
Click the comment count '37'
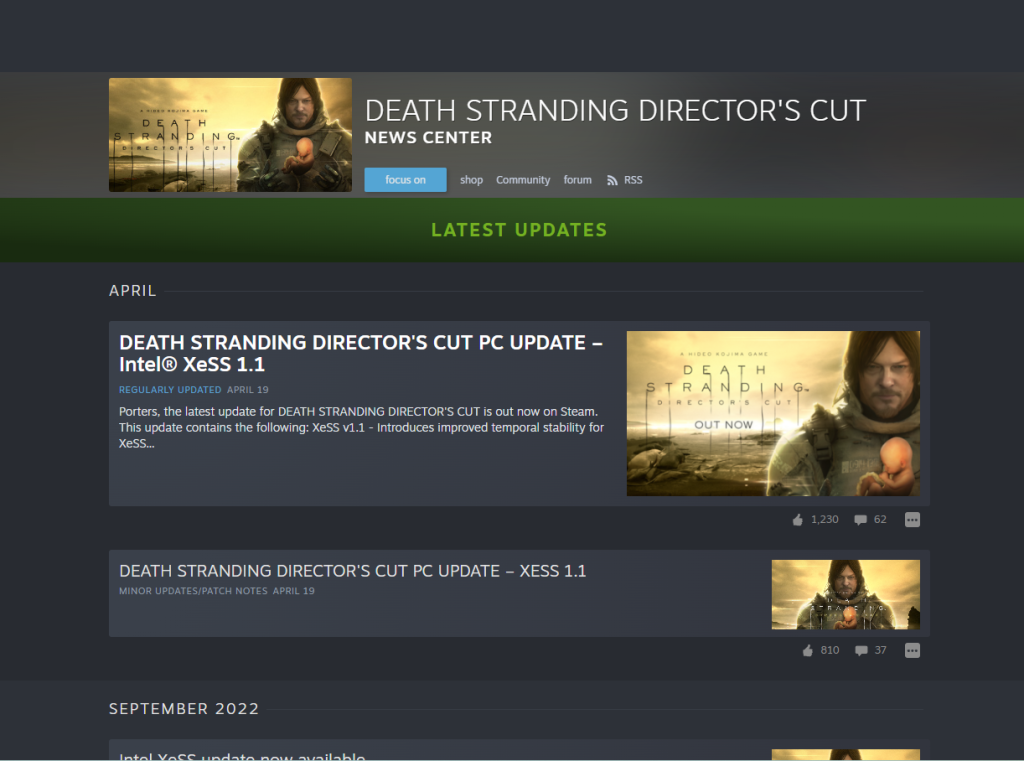(x=880, y=650)
